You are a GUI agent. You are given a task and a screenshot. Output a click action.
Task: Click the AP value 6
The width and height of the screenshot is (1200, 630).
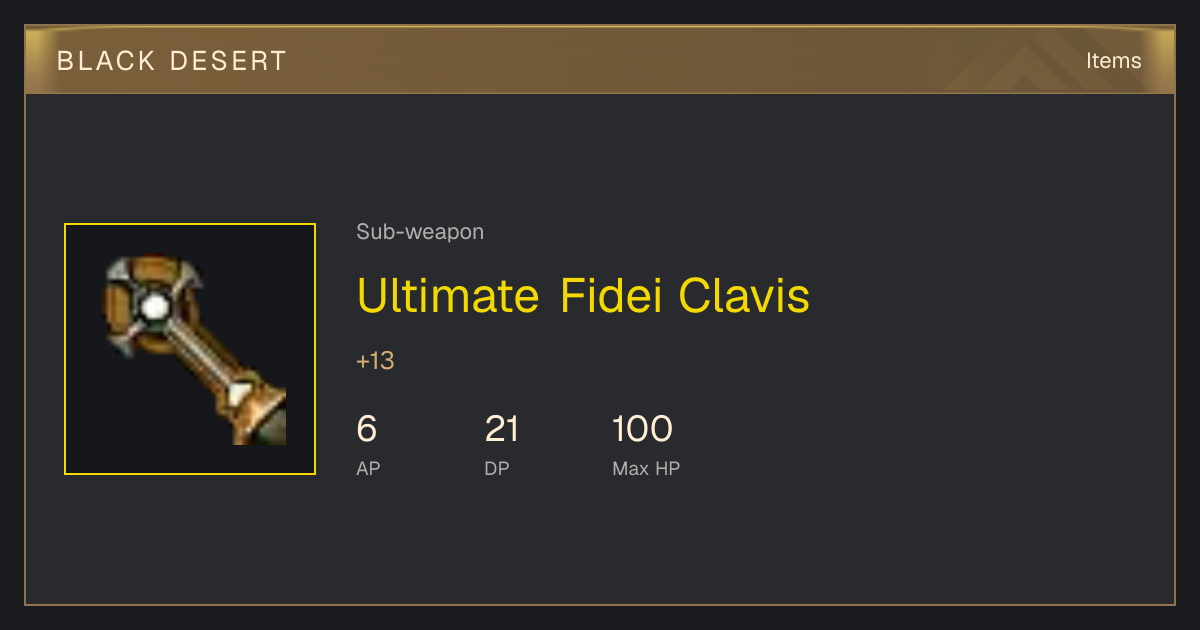(x=367, y=429)
